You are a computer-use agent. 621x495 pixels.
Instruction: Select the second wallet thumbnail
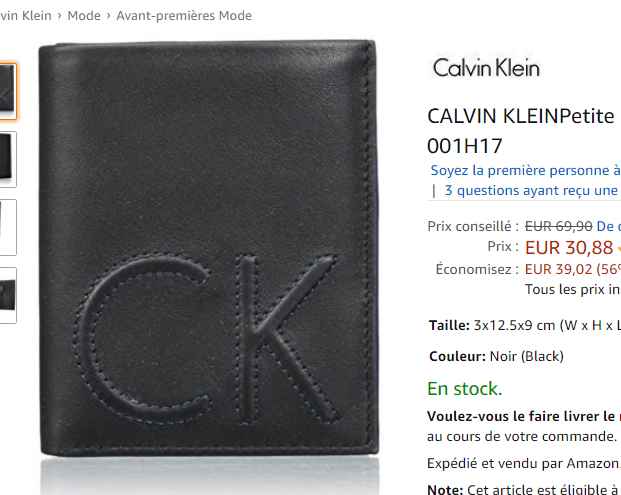pos(8,159)
